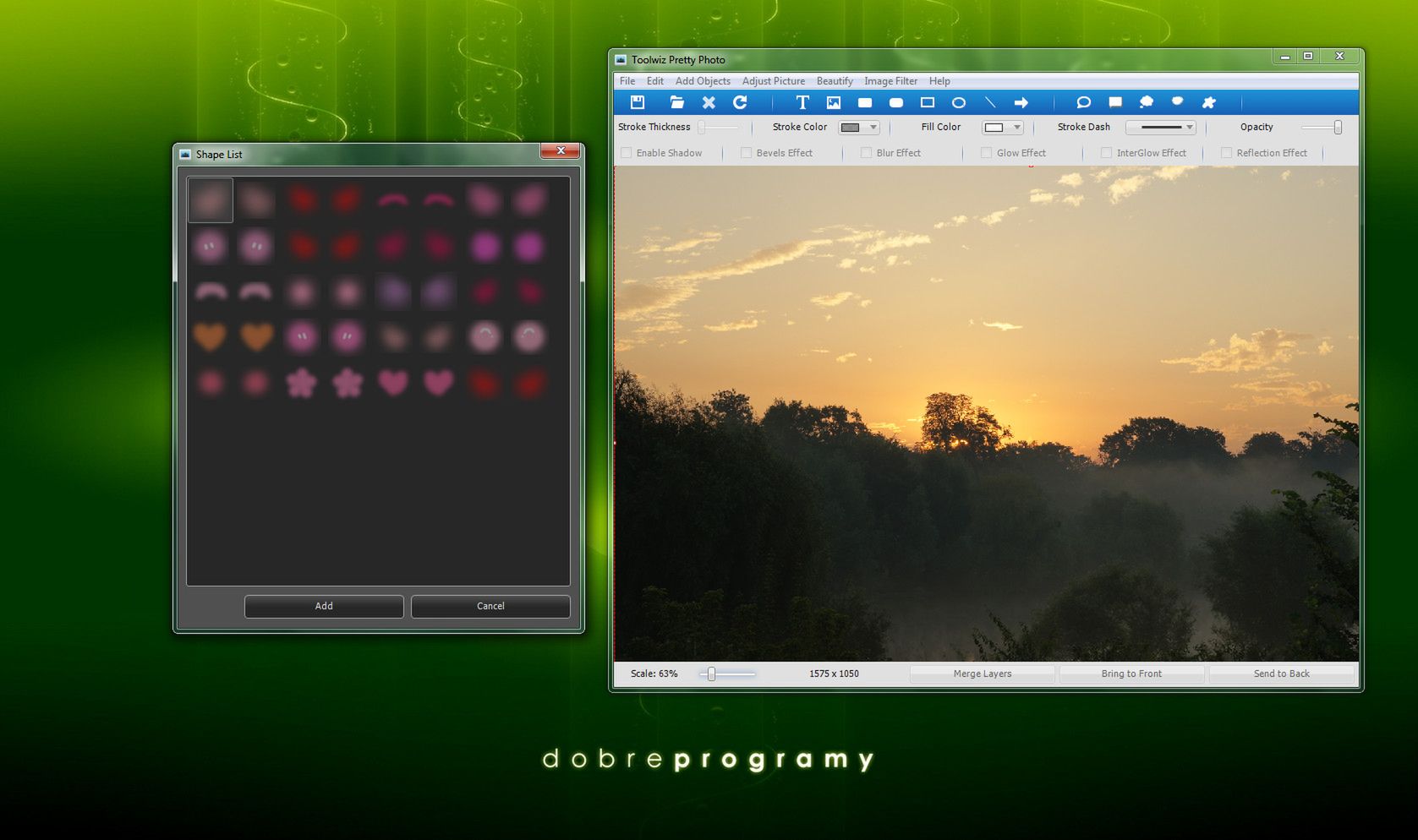Open the Help menu
This screenshot has width=1418, height=840.
[939, 81]
